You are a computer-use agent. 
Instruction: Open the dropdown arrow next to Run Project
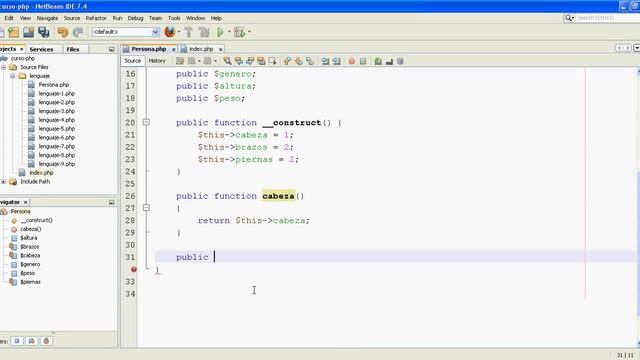(229, 32)
